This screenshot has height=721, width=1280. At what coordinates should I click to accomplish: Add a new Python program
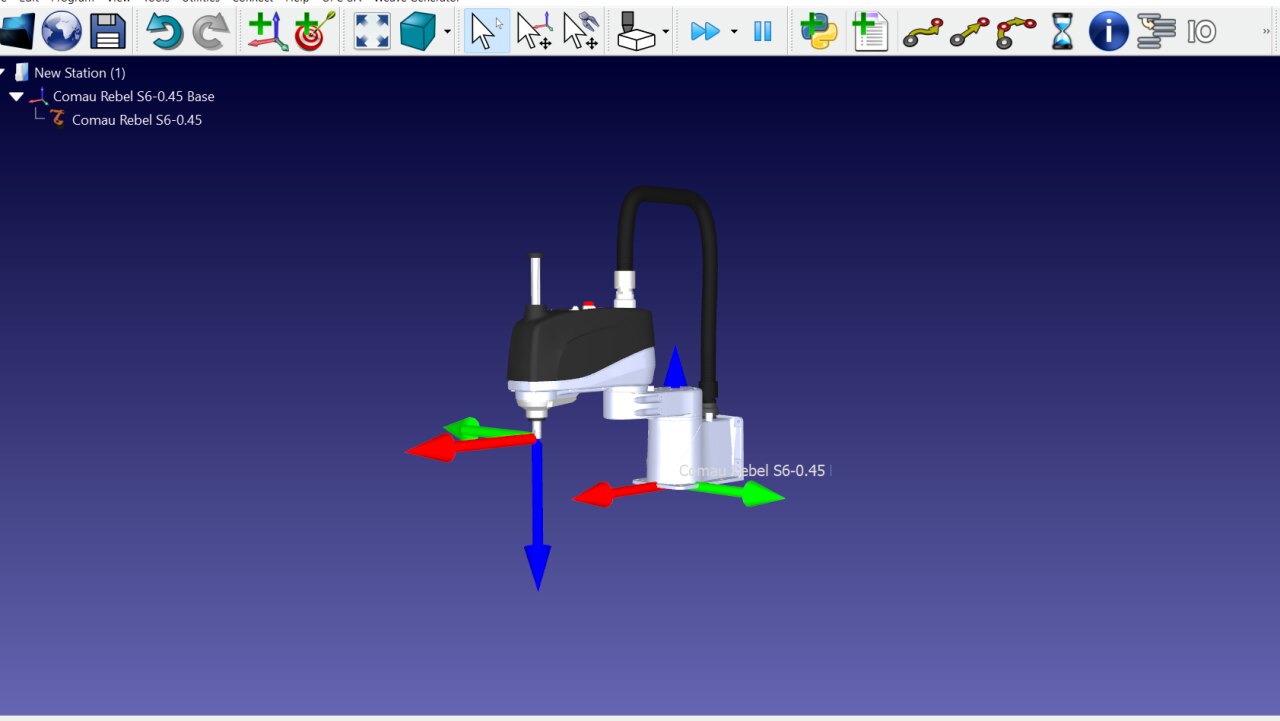[819, 31]
